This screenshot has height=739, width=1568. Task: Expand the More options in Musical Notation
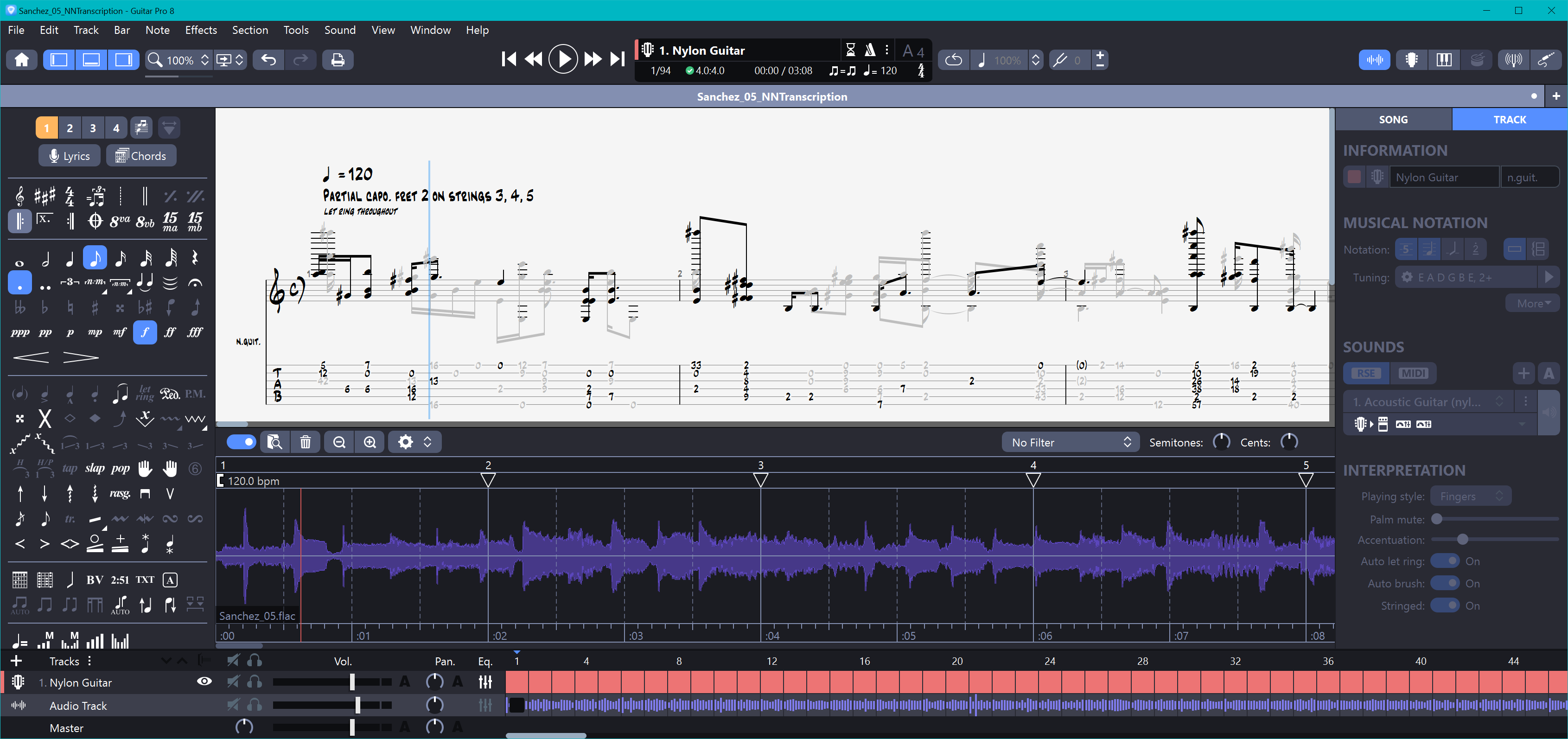pyautogui.click(x=1533, y=303)
